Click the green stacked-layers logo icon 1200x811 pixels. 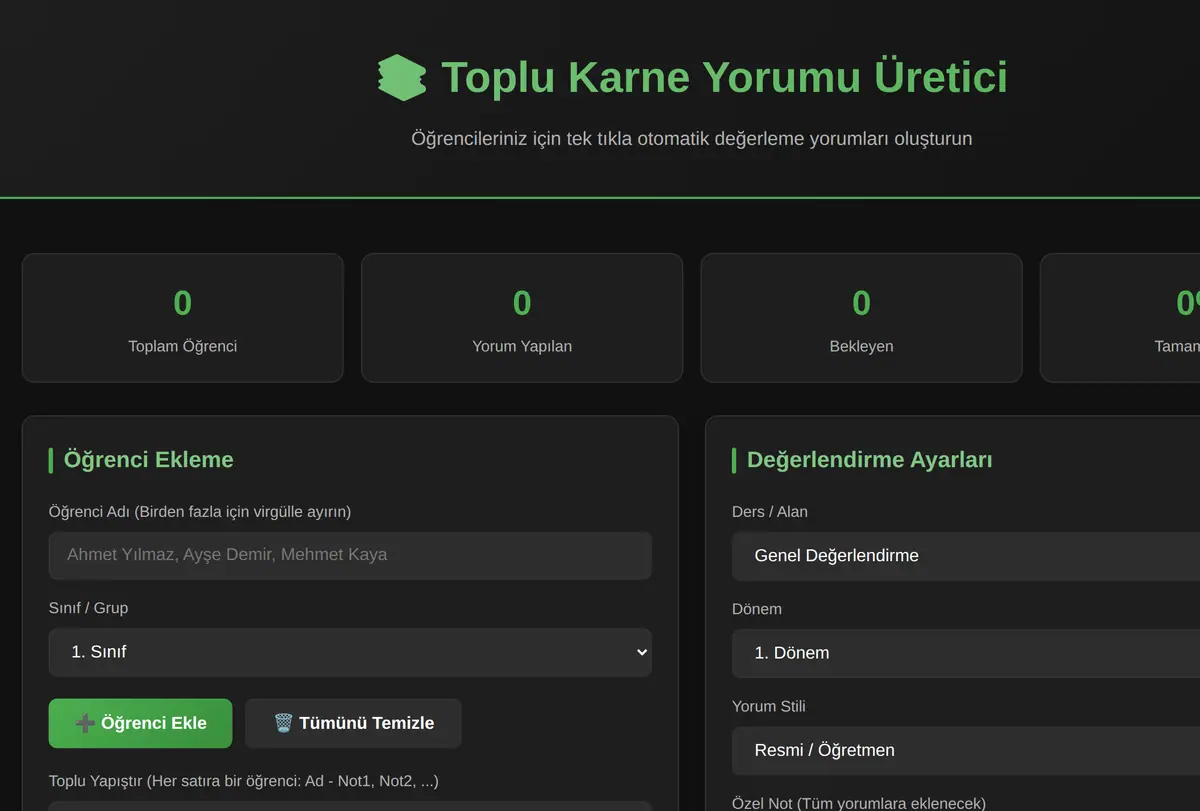[x=402, y=77]
